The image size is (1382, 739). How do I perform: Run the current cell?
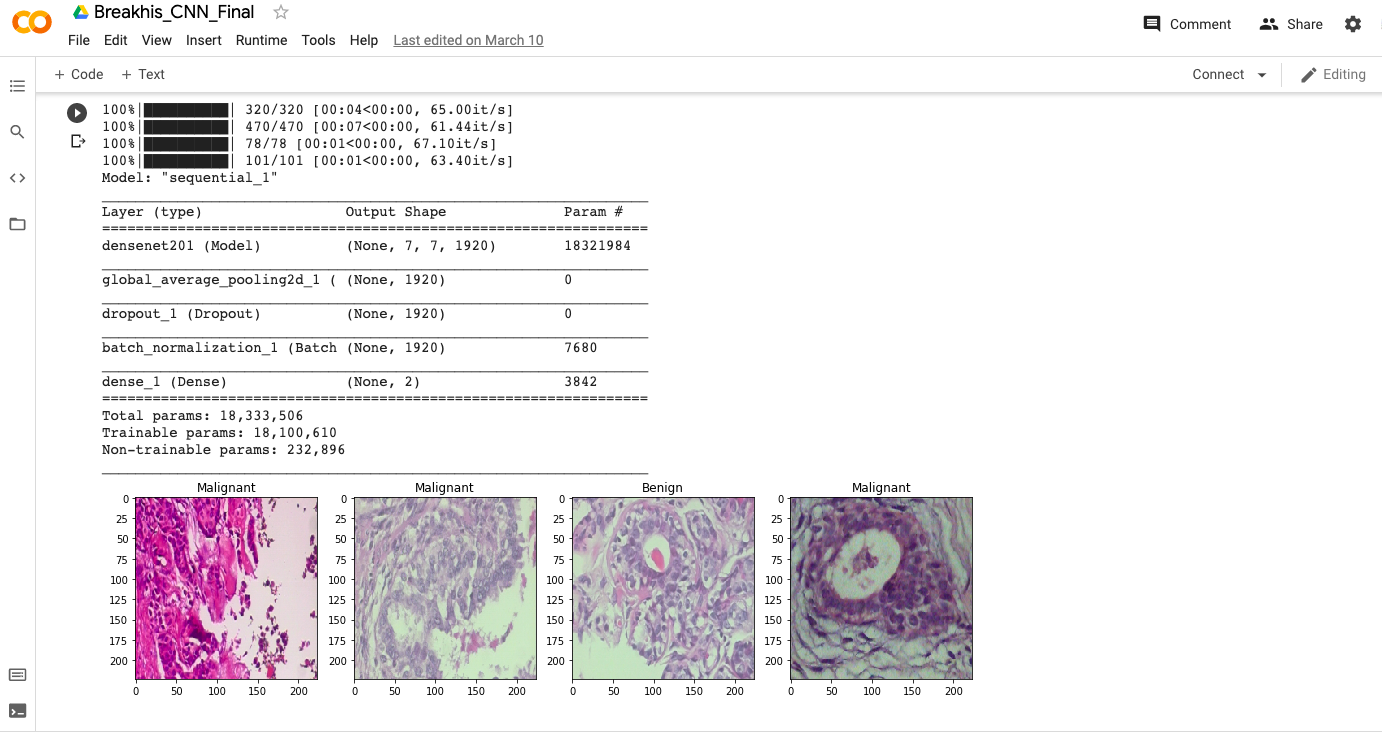click(77, 113)
